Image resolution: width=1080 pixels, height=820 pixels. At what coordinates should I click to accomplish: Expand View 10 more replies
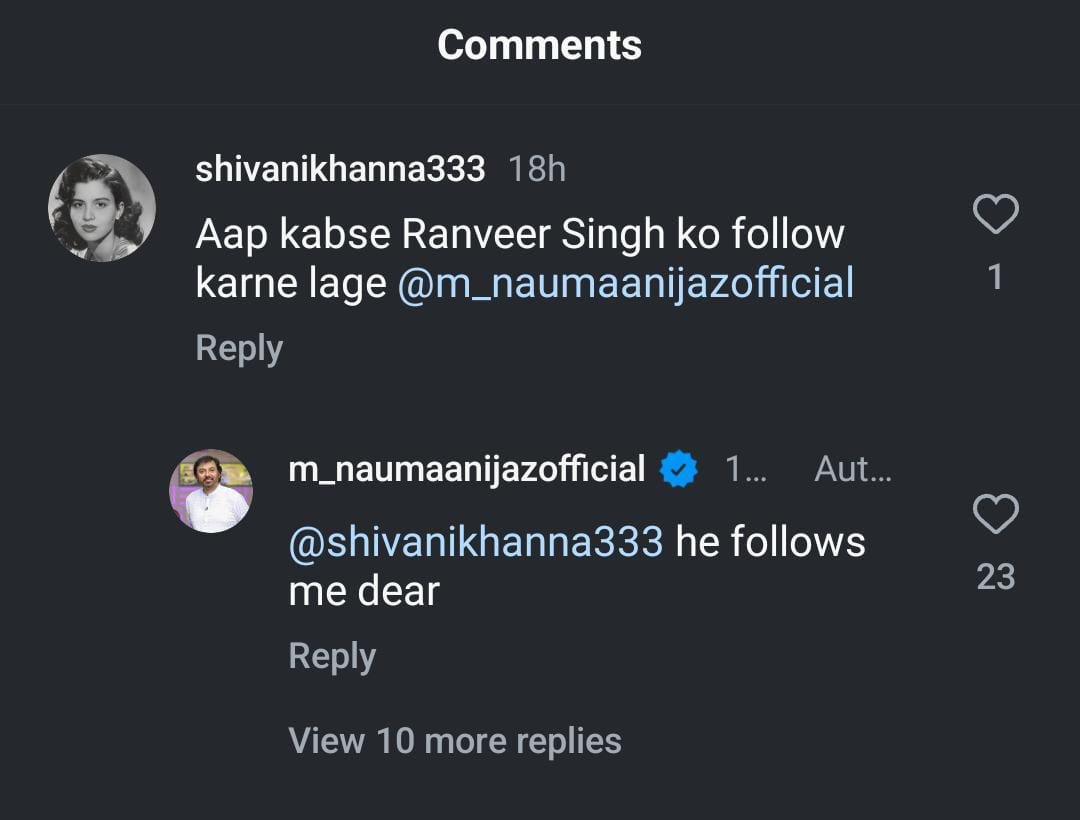(x=455, y=741)
